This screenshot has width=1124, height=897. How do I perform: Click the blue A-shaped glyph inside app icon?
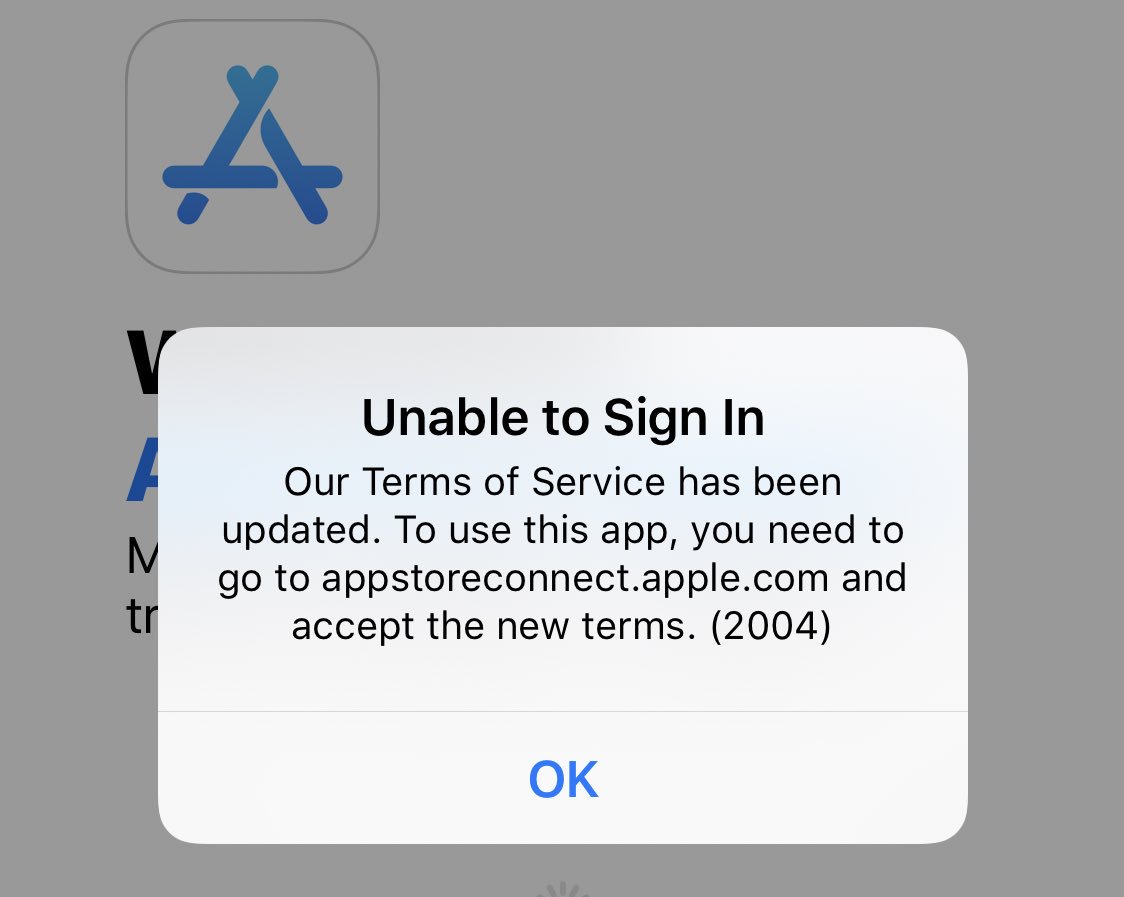point(252,145)
